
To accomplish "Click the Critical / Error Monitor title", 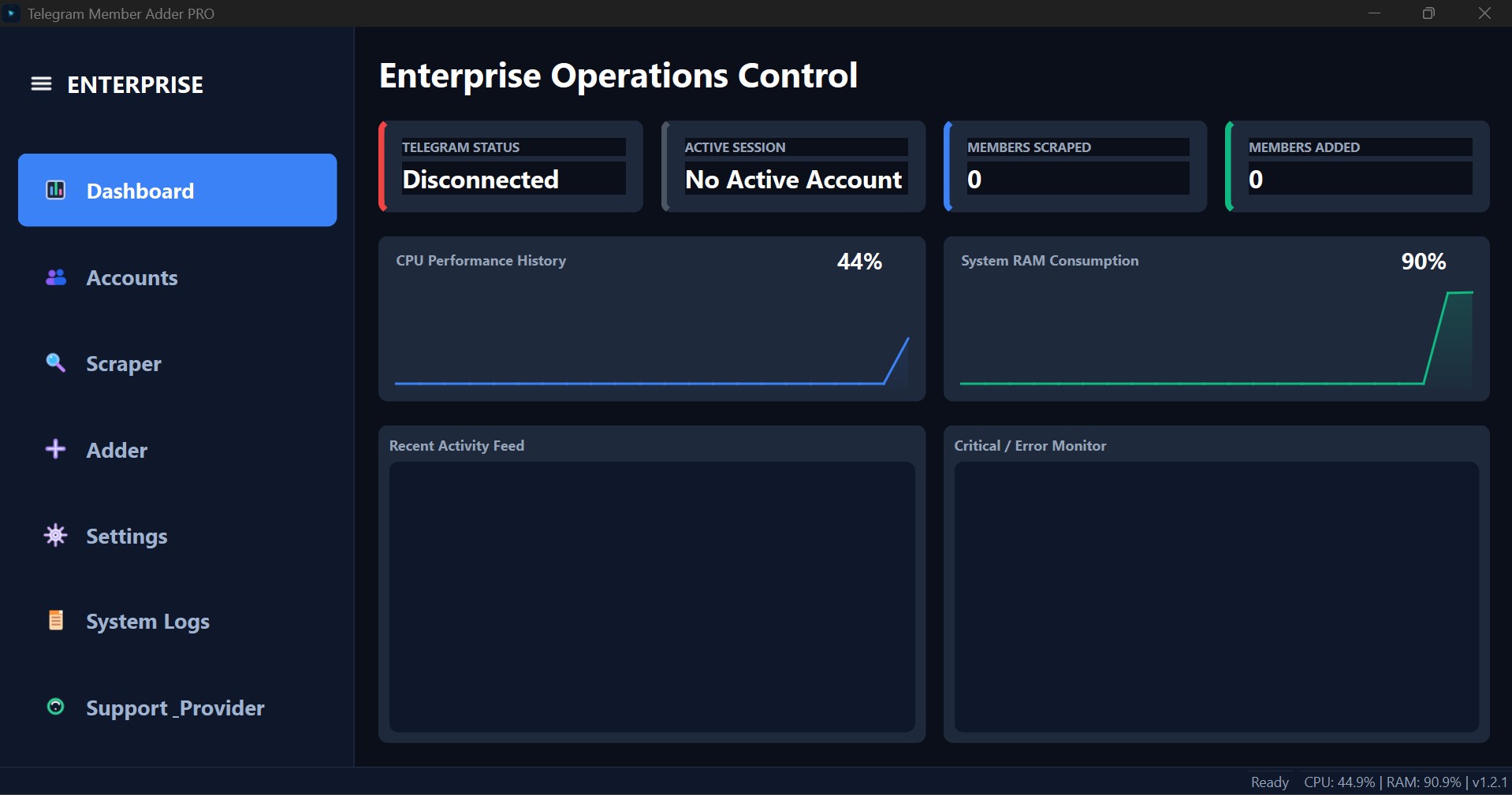I will click(1030, 446).
